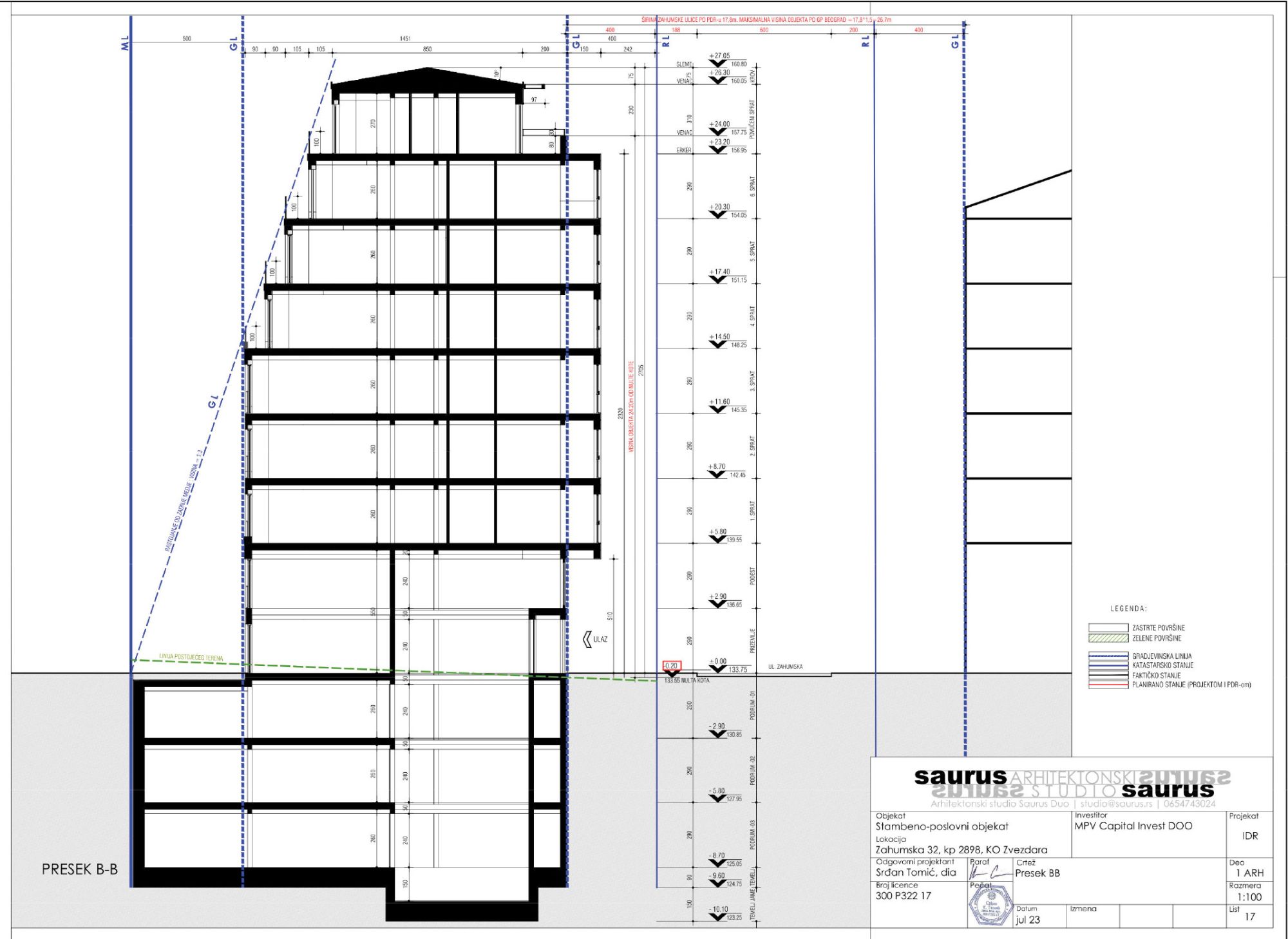
Task: Click the jul 23 date field
Action: 1028,919
